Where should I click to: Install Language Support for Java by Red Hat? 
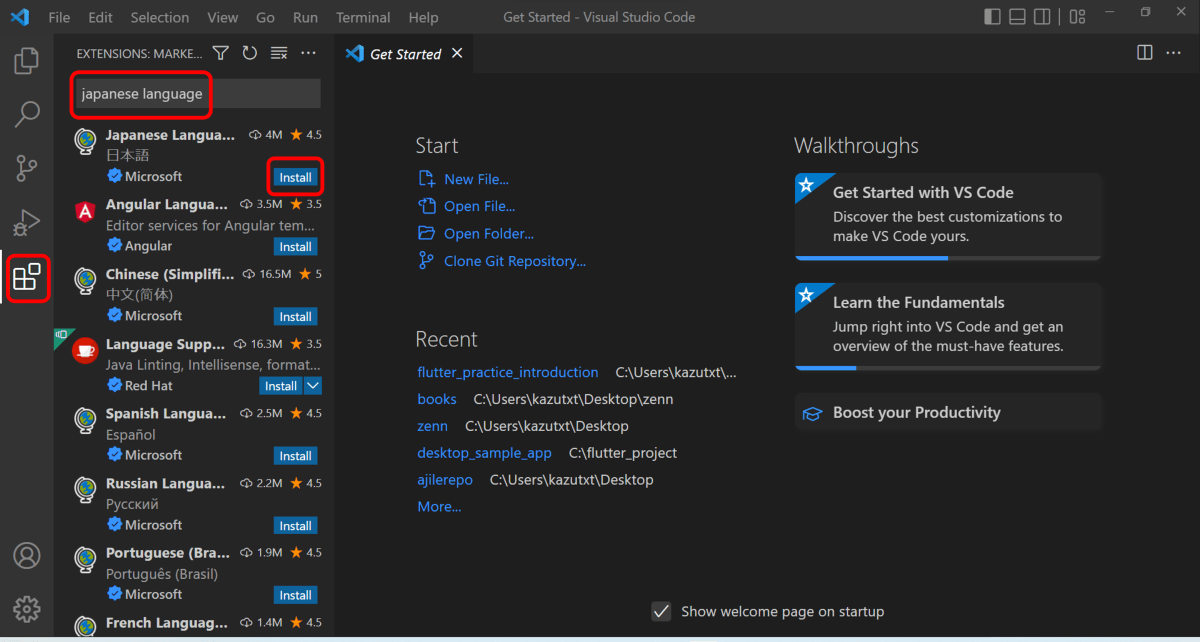[x=281, y=386]
